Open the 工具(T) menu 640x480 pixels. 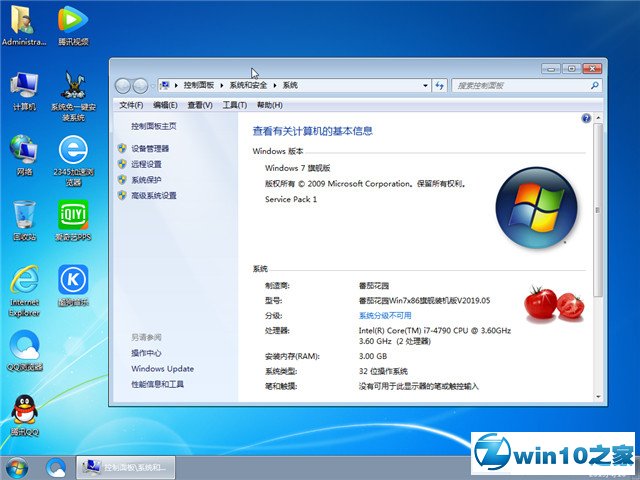coord(235,105)
